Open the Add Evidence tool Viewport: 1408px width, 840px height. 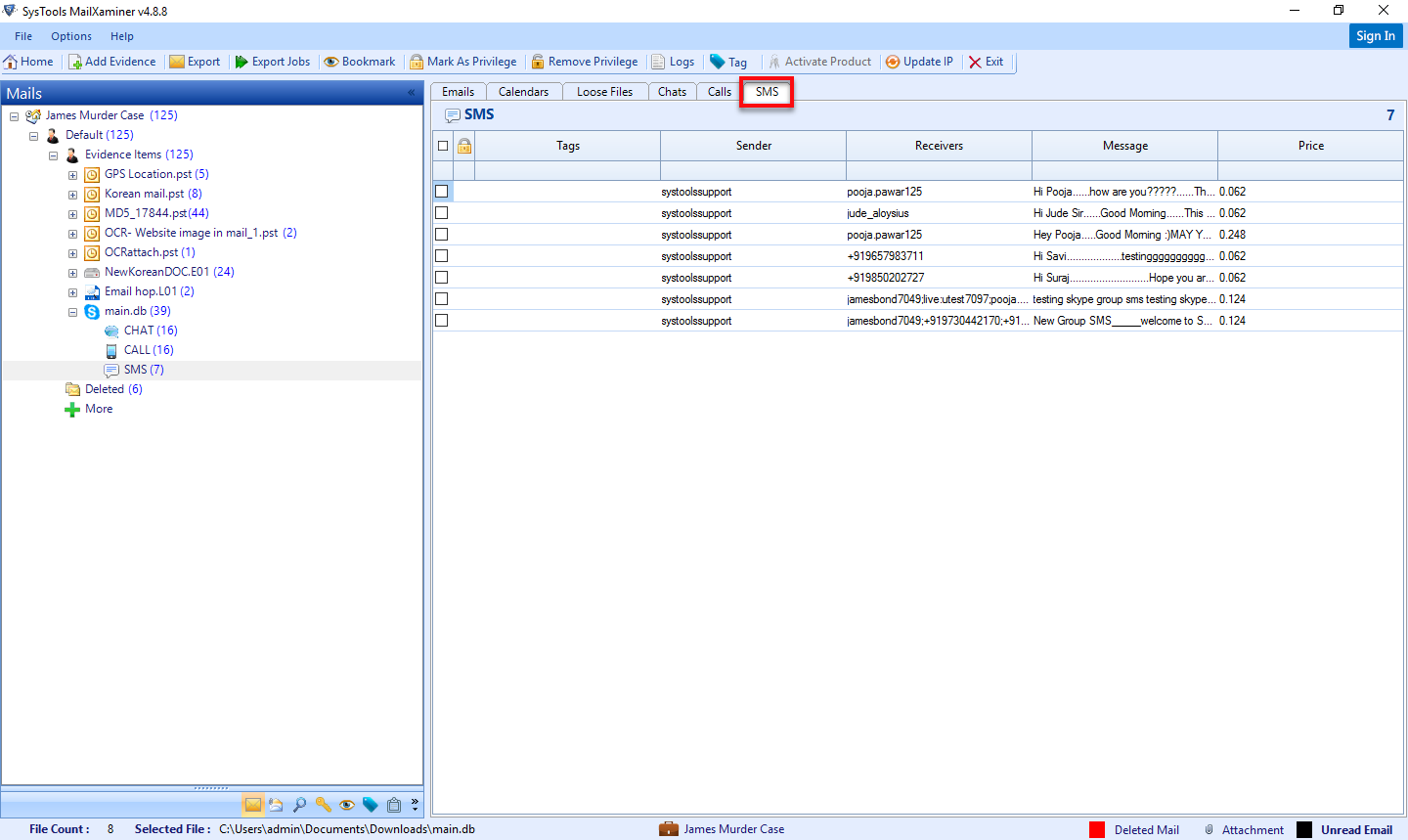point(112,61)
